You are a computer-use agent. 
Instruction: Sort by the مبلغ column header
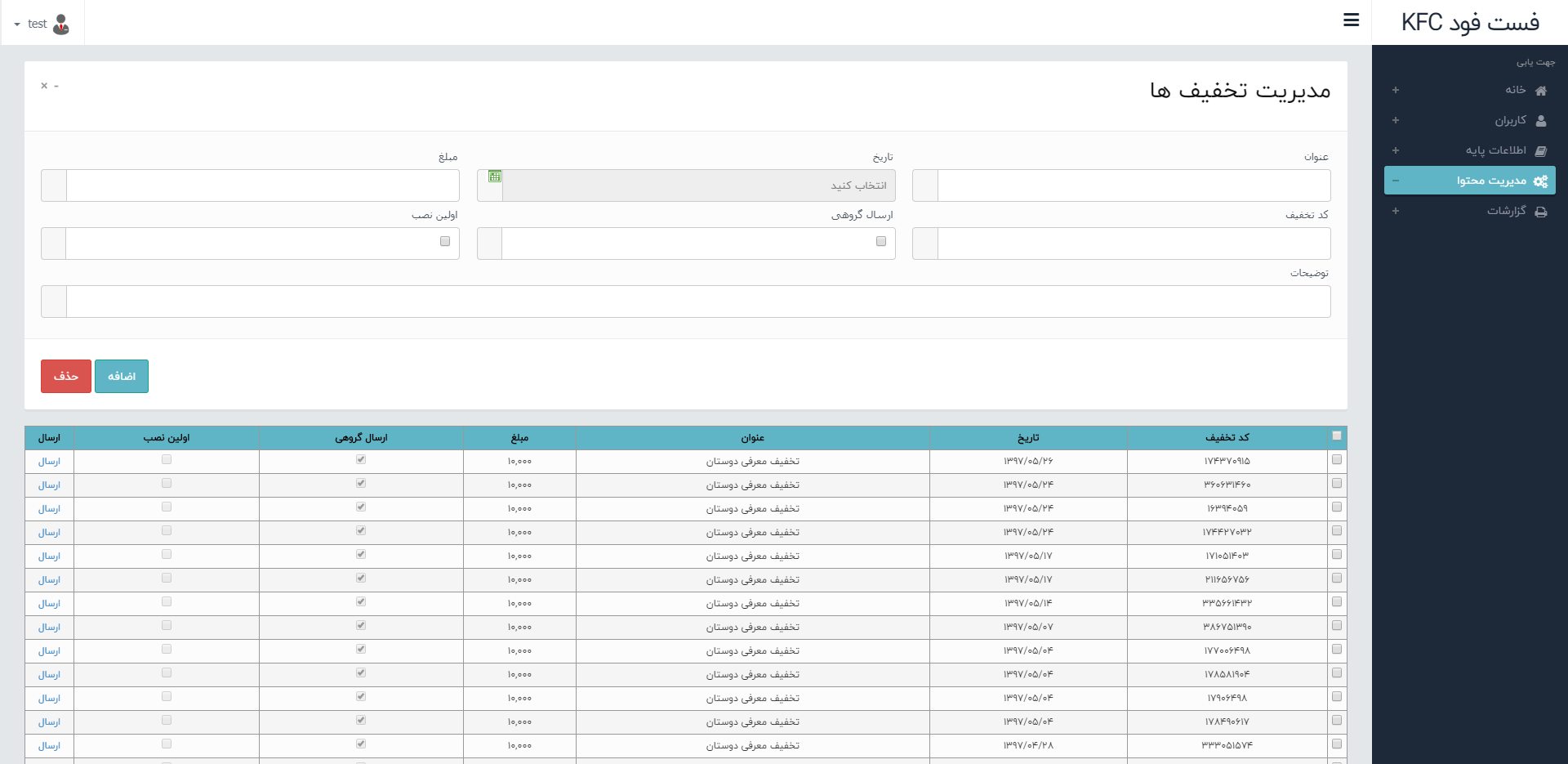pyautogui.click(x=519, y=438)
